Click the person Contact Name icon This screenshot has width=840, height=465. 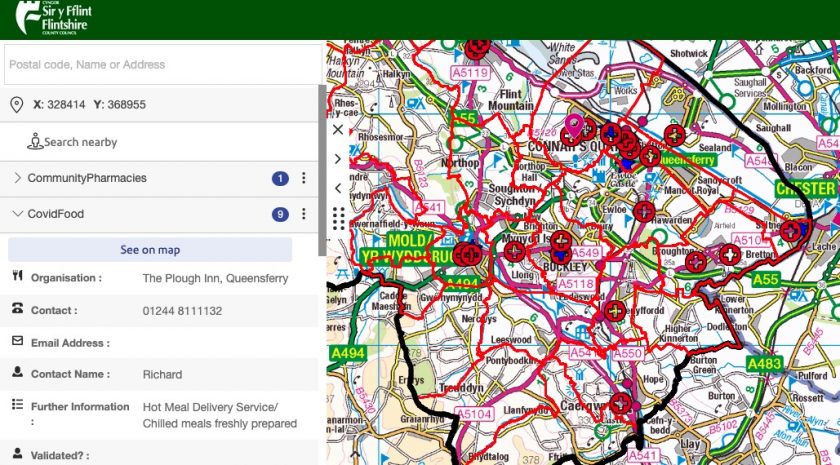[x=18, y=372]
